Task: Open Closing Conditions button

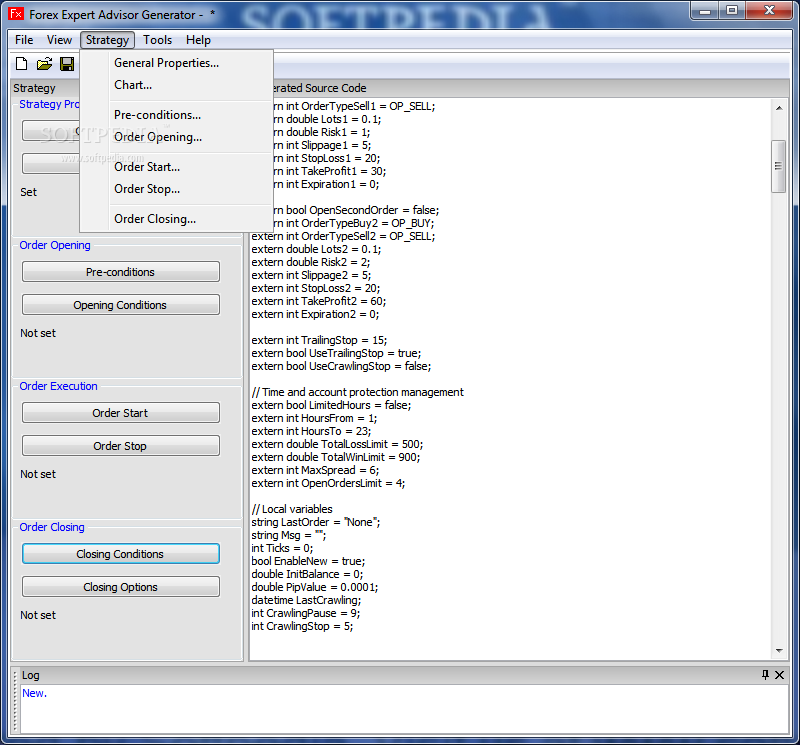Action: [x=120, y=554]
